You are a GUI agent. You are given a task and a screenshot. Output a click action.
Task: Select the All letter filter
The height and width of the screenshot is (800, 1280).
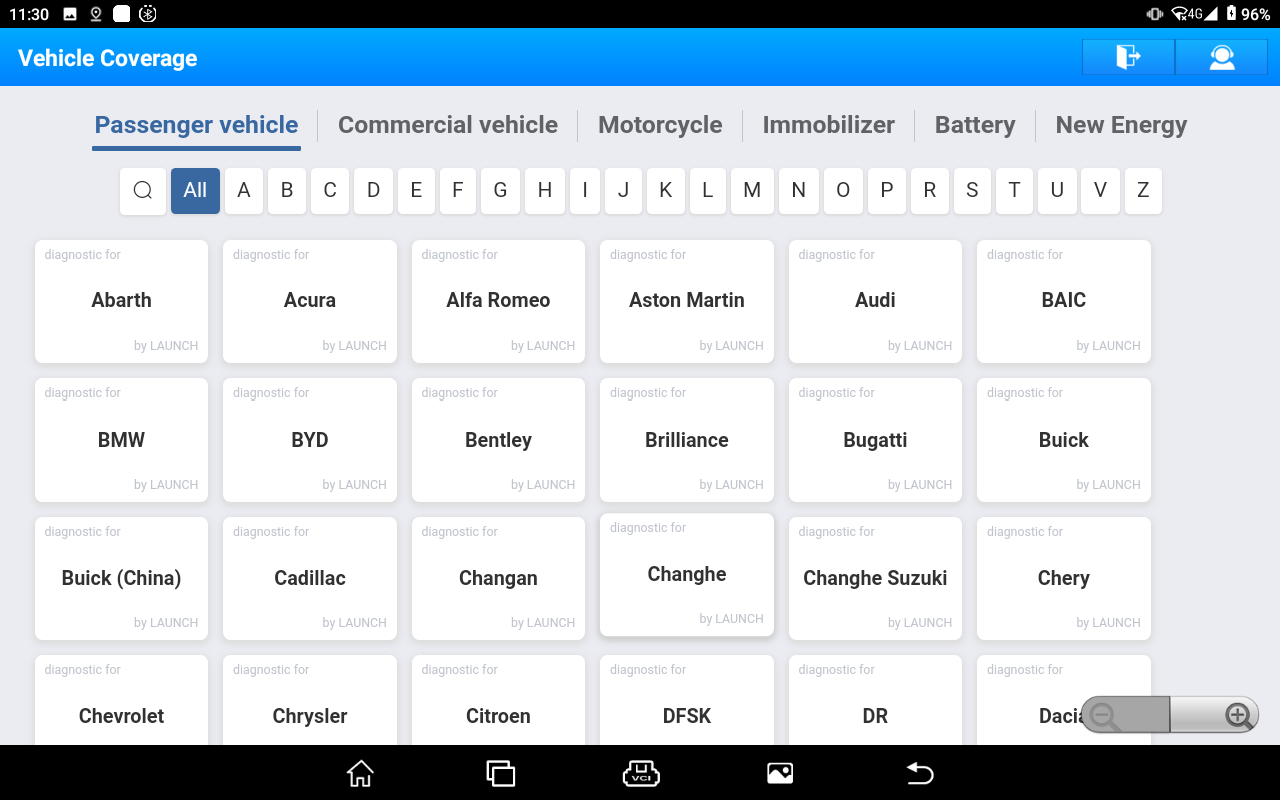point(195,190)
